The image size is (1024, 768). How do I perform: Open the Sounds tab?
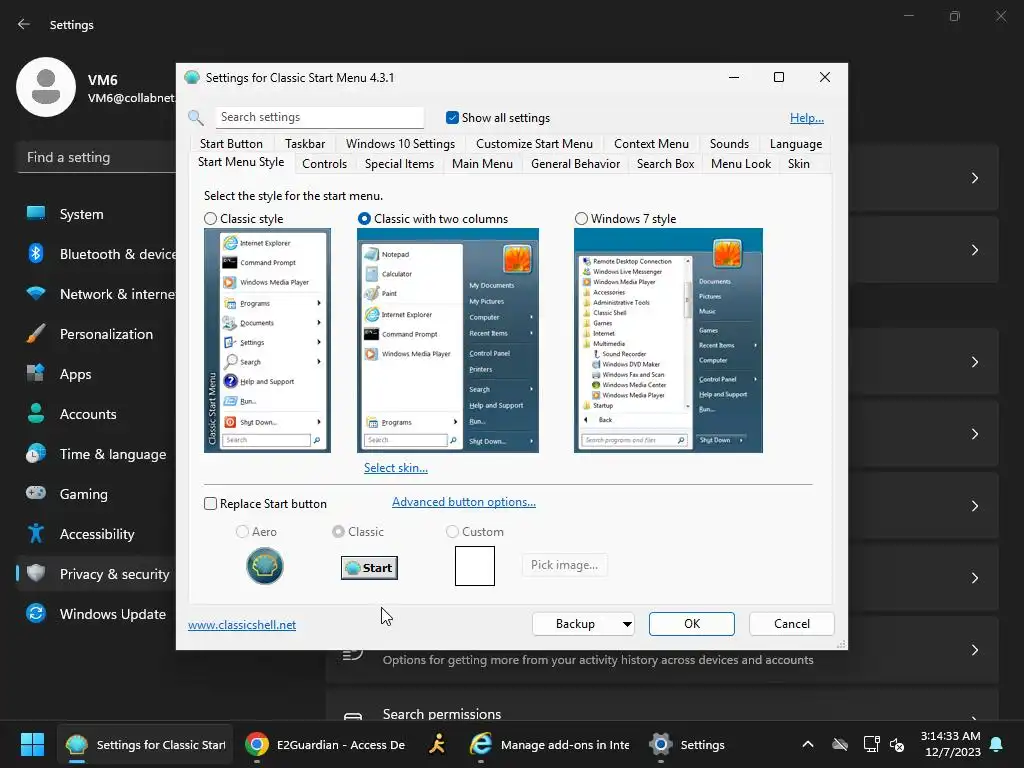point(729,144)
